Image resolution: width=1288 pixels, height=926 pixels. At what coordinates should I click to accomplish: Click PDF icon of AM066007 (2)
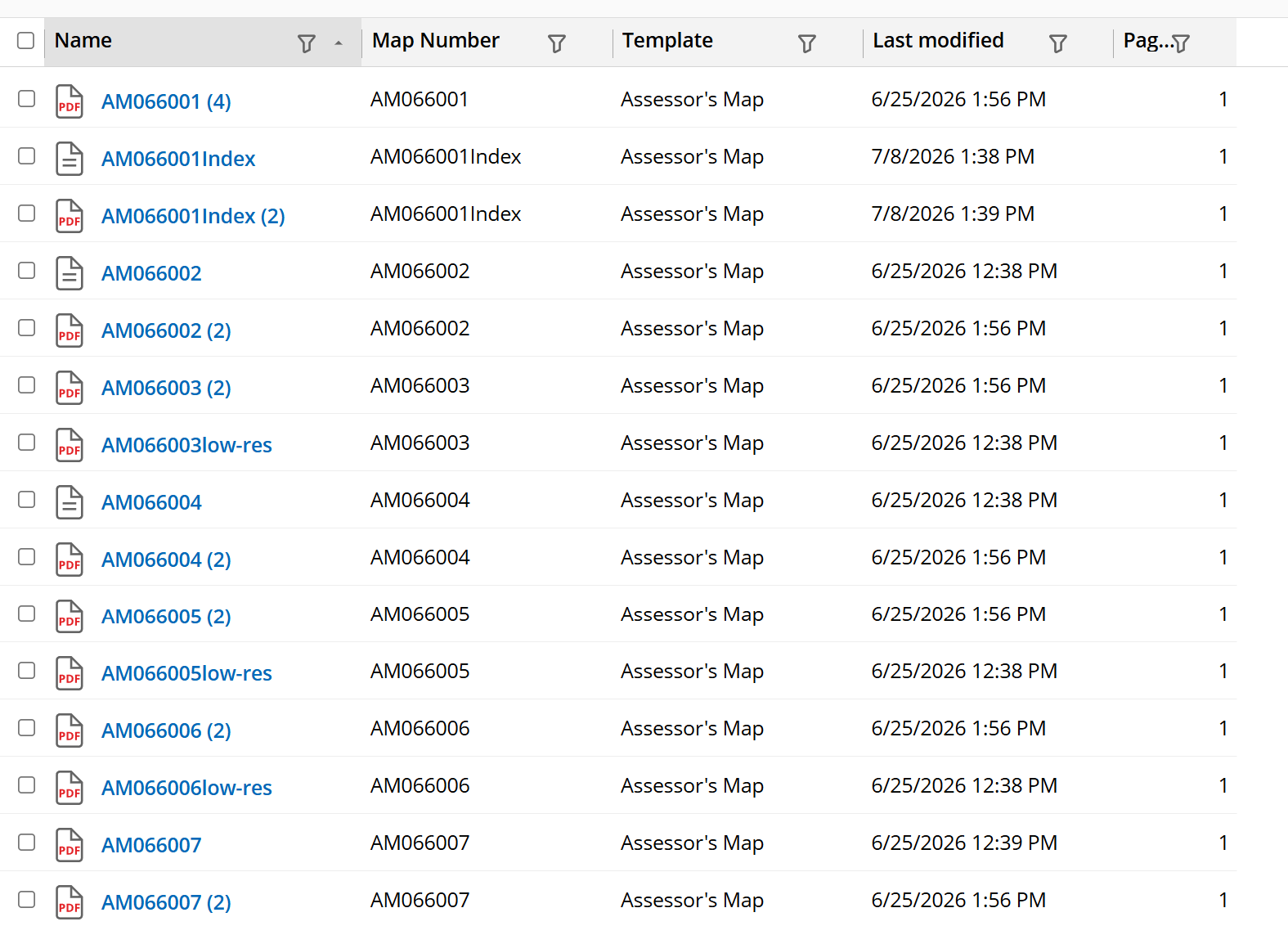70,902
